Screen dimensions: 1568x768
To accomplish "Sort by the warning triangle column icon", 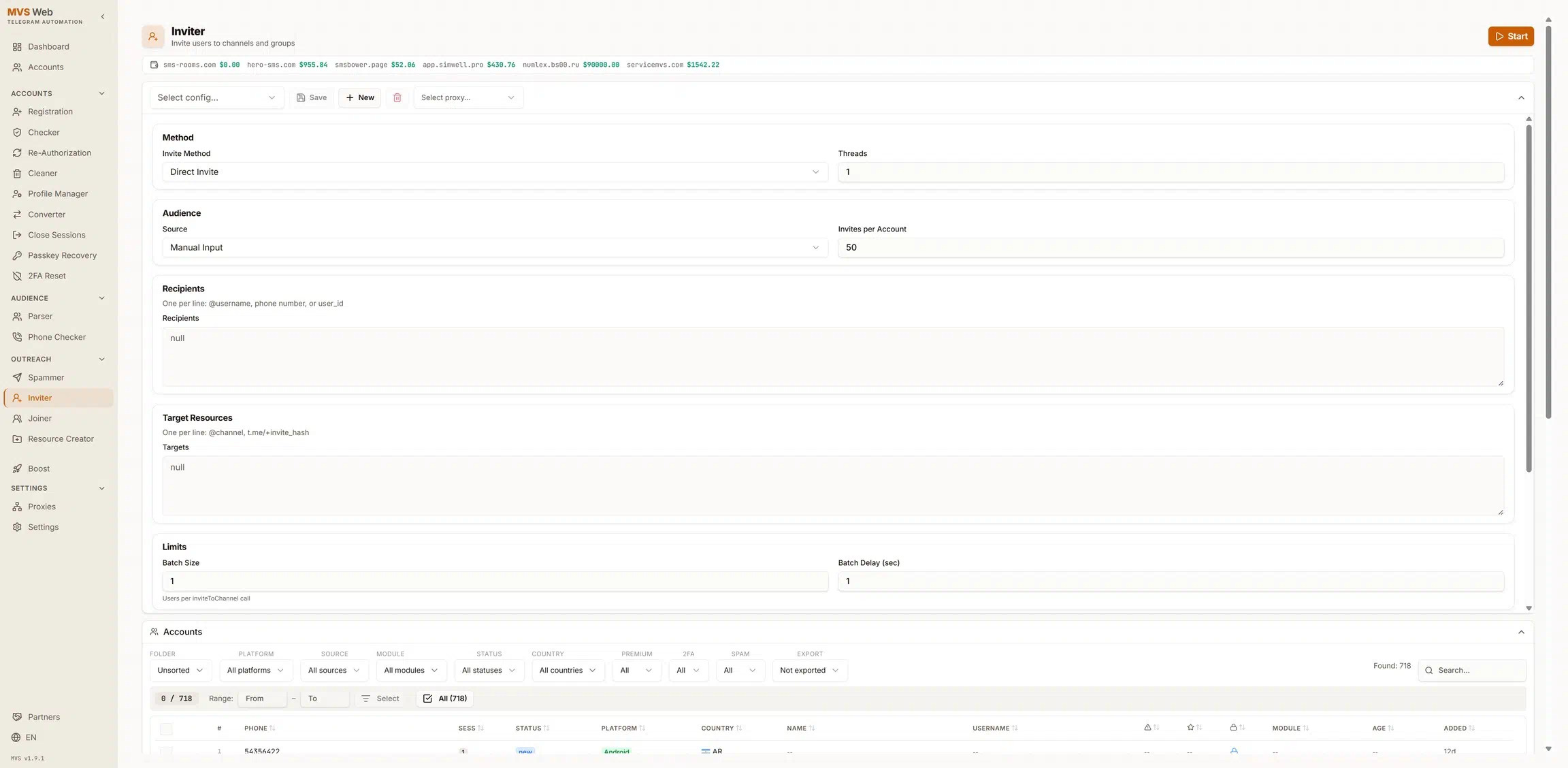I will tap(1148, 728).
